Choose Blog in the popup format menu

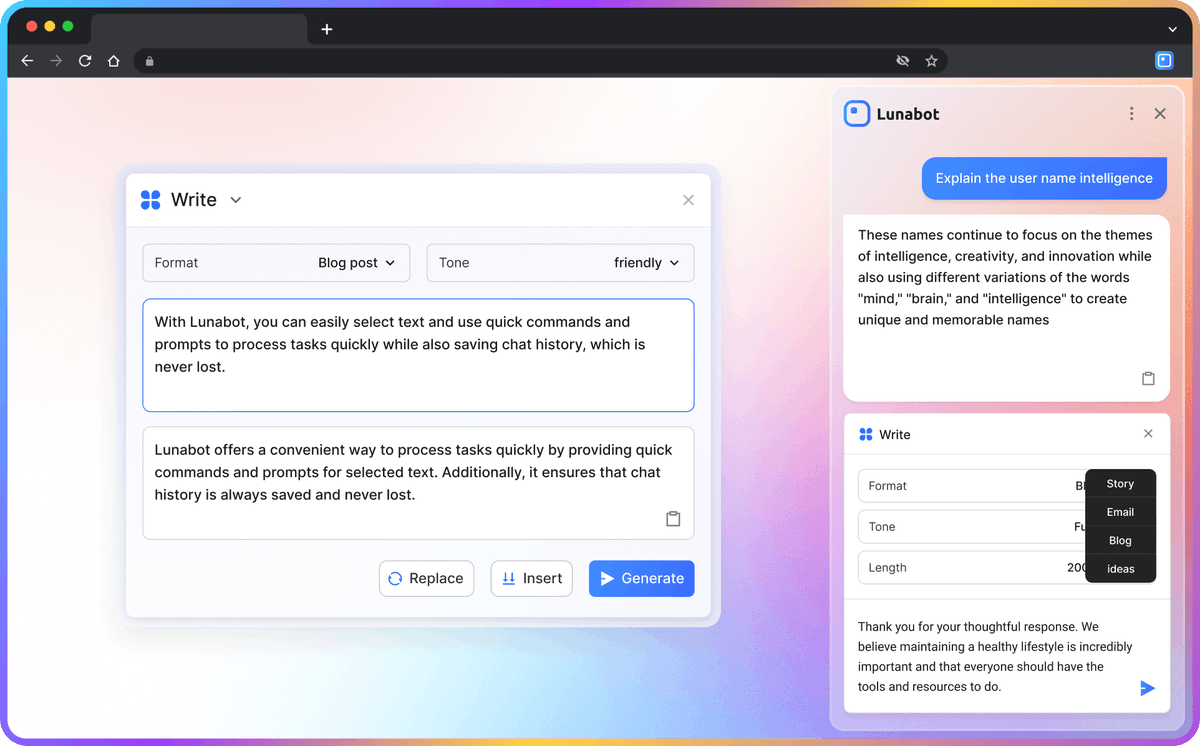[1120, 540]
